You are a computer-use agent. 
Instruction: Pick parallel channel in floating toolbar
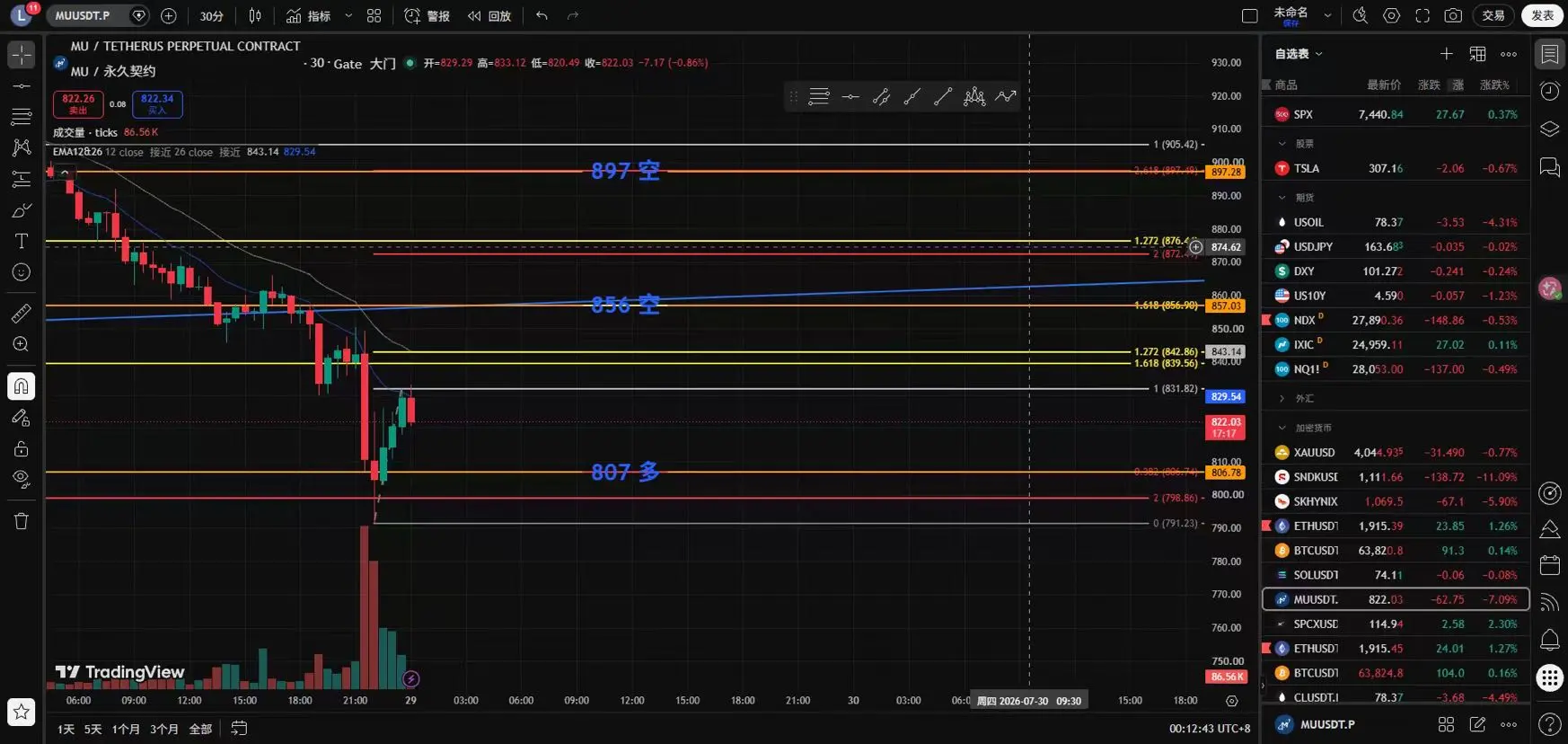[x=881, y=96]
